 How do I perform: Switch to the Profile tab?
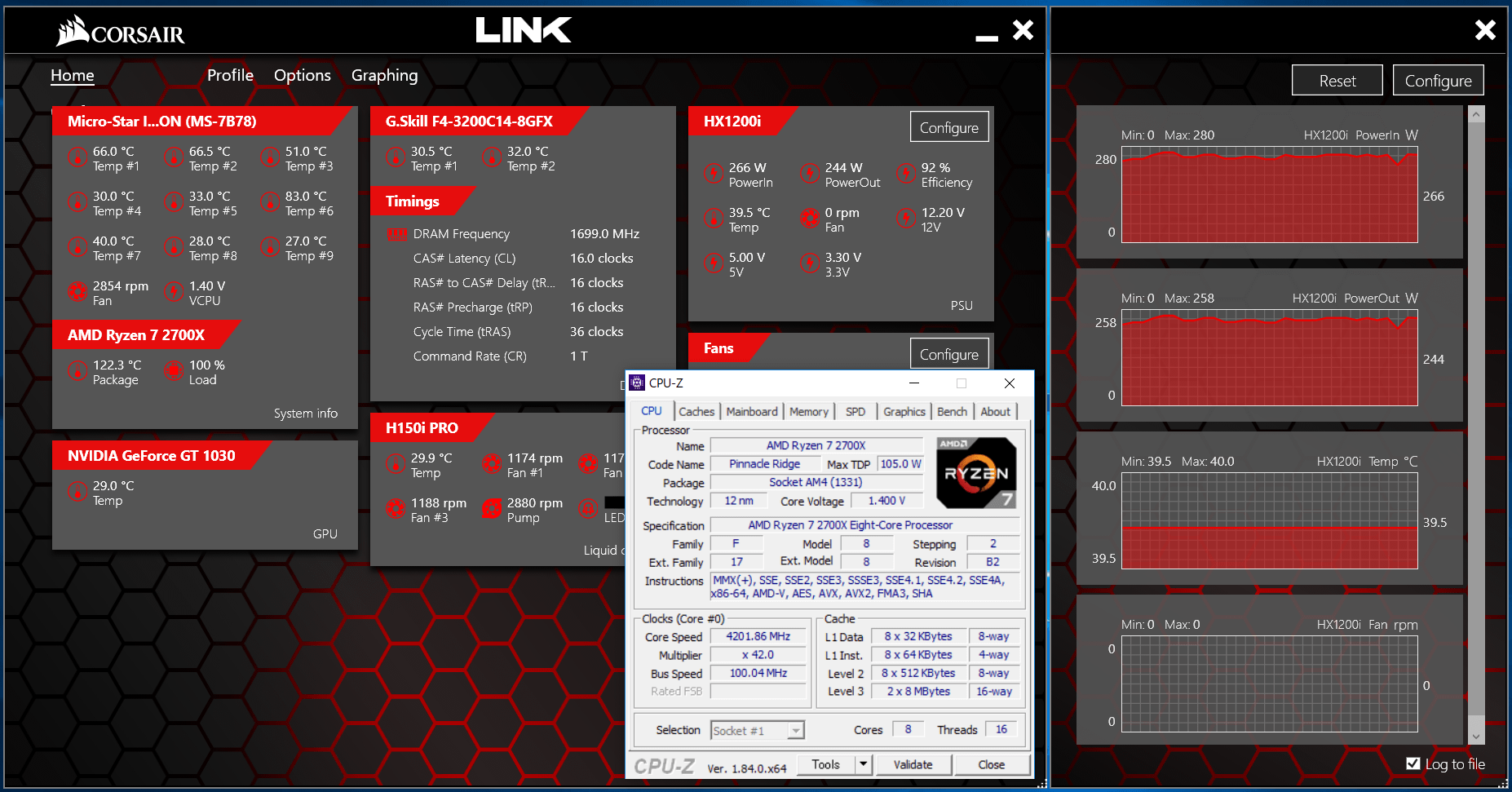coord(230,75)
